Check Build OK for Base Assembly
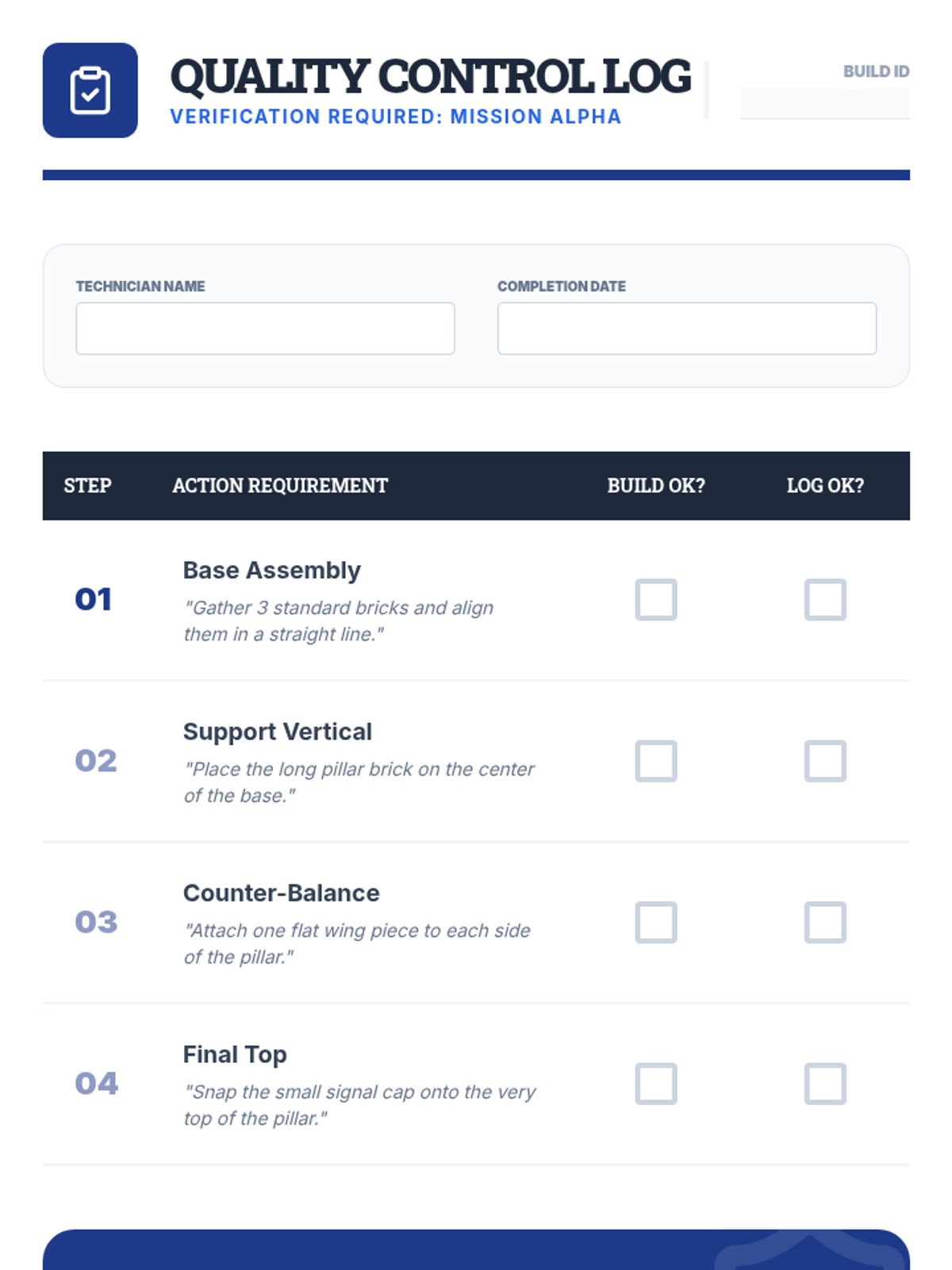Screen dimensions: 952x1270 pyautogui.click(x=655, y=599)
